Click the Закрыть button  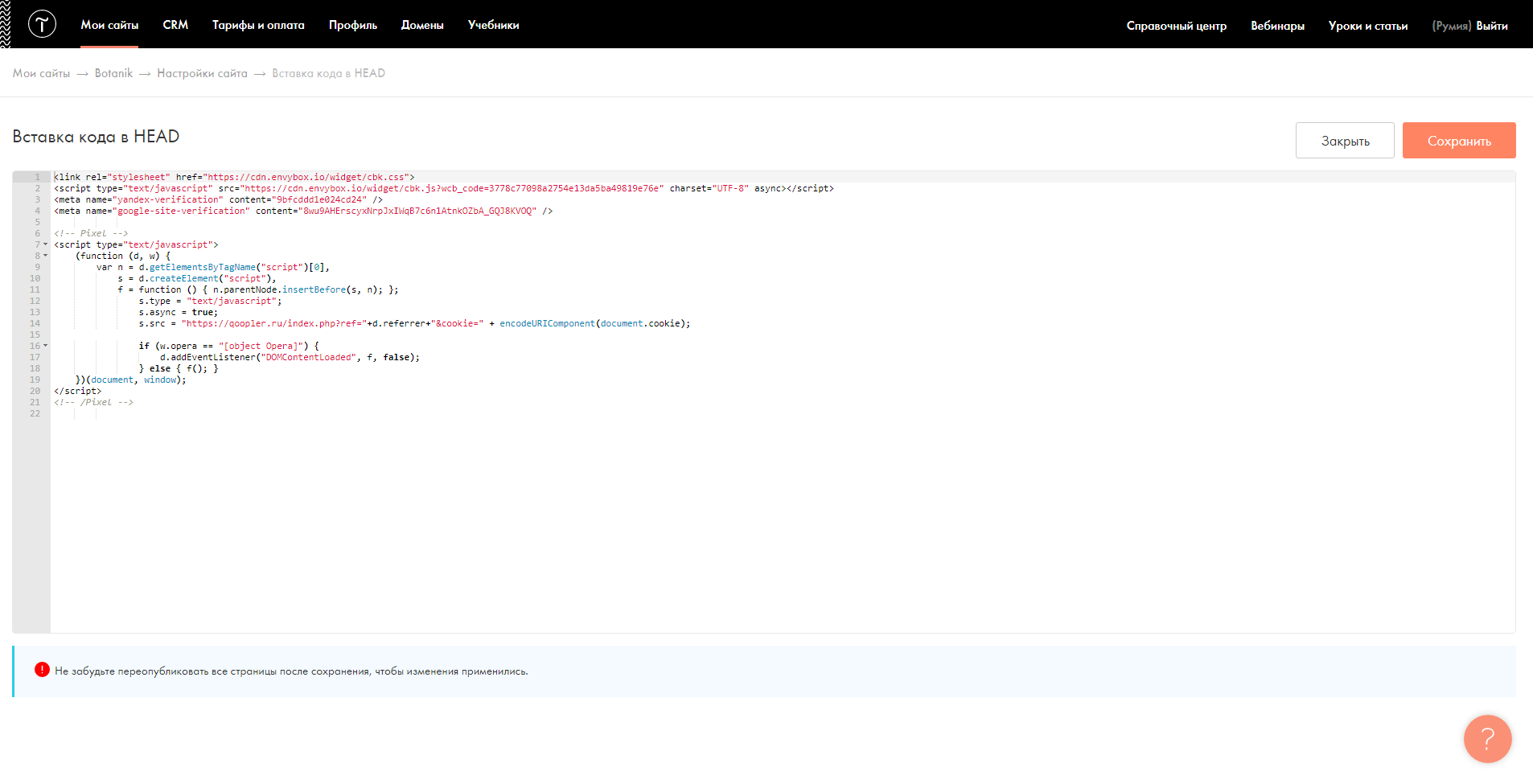tap(1345, 141)
